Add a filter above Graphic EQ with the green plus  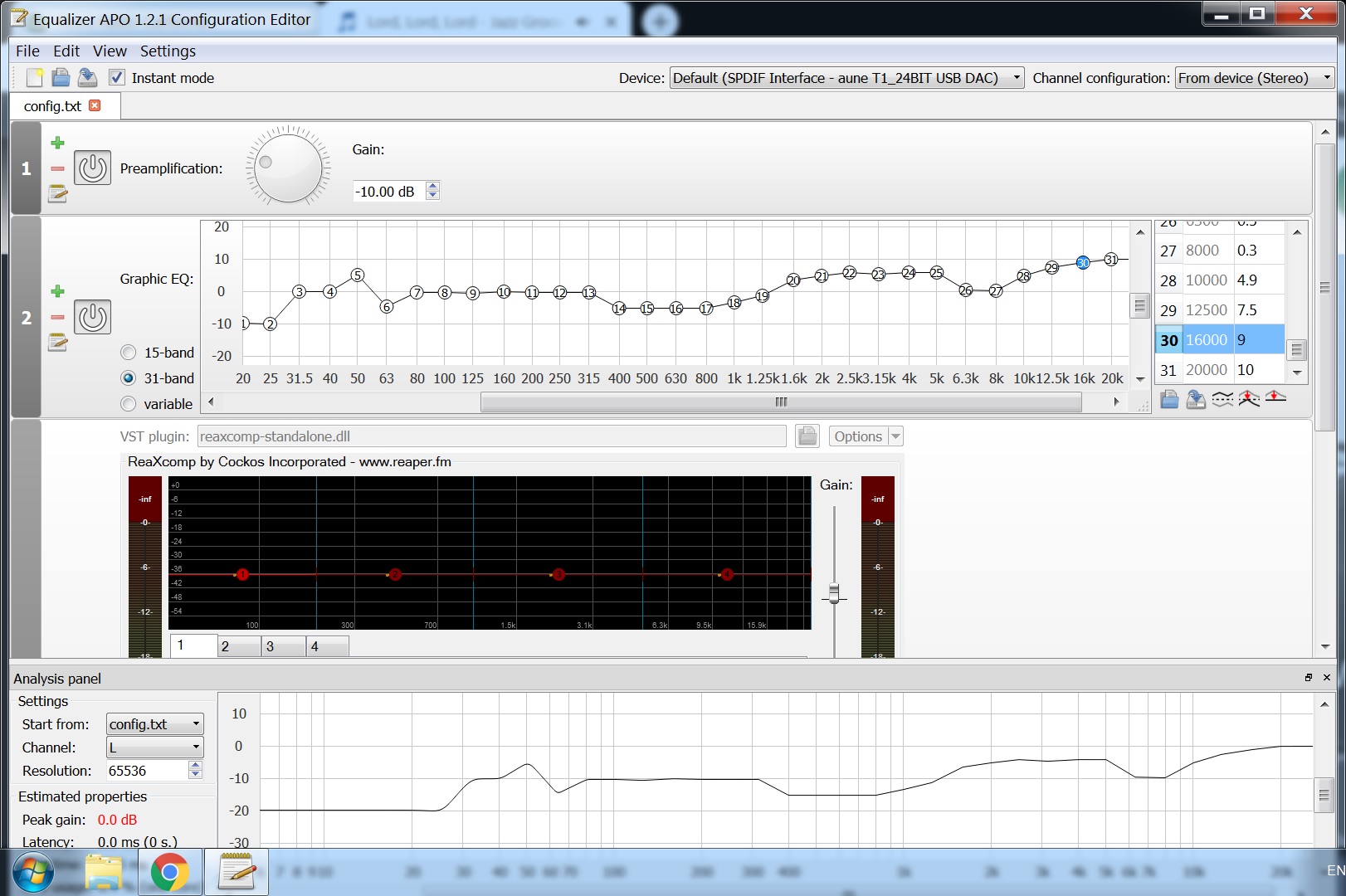(x=57, y=291)
